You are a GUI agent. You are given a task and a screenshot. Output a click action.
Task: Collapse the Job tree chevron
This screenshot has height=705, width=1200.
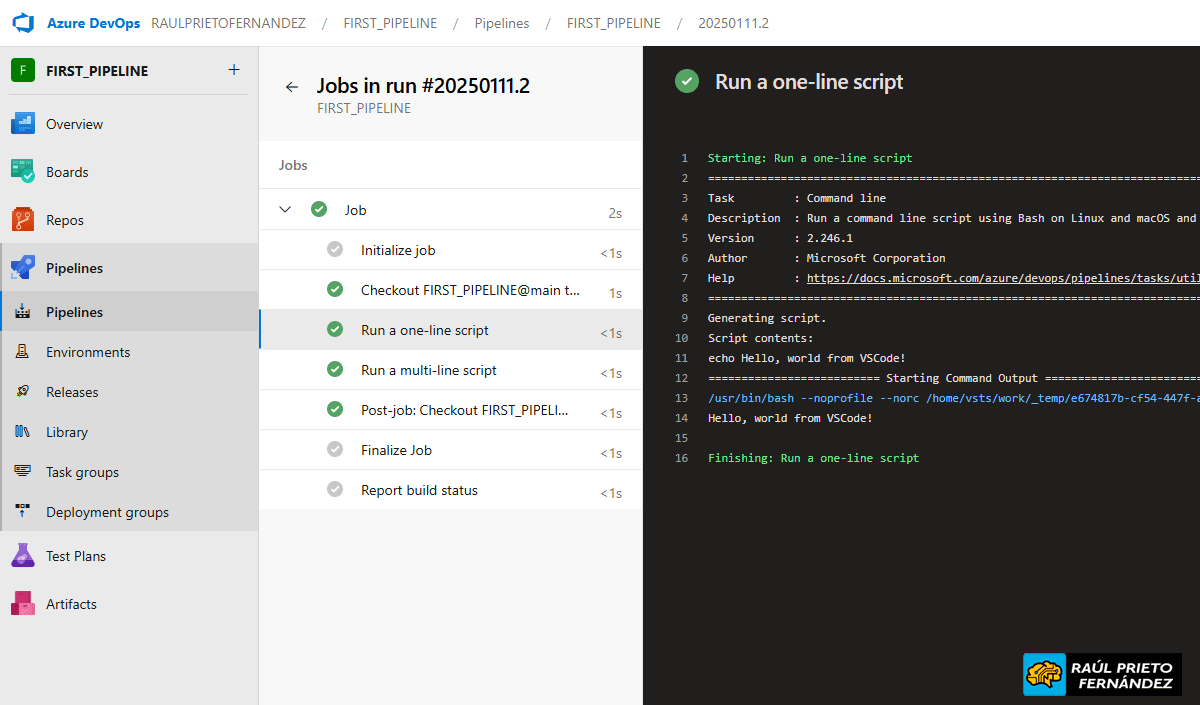tap(285, 210)
